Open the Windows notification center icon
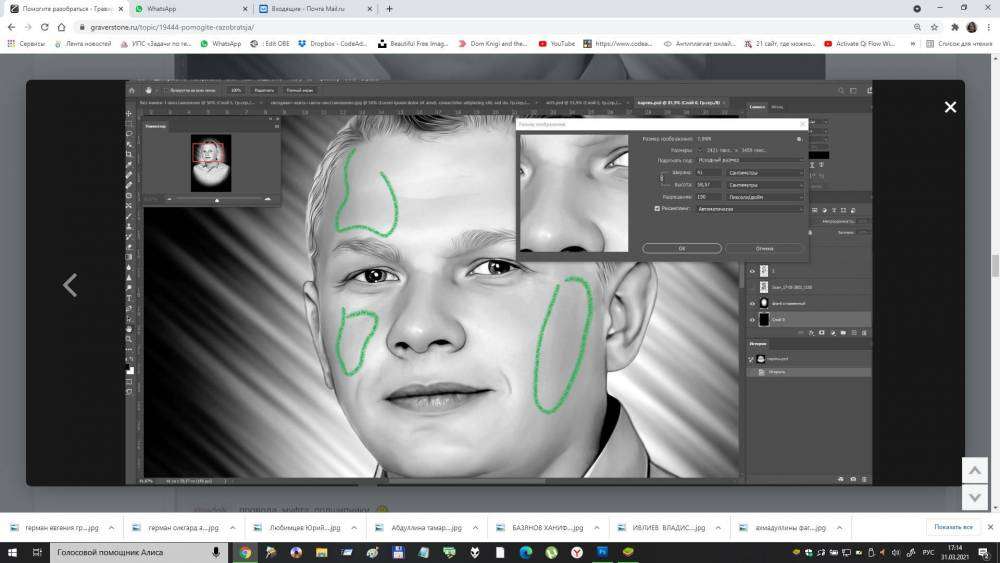The height and width of the screenshot is (563, 1000). click(985, 552)
